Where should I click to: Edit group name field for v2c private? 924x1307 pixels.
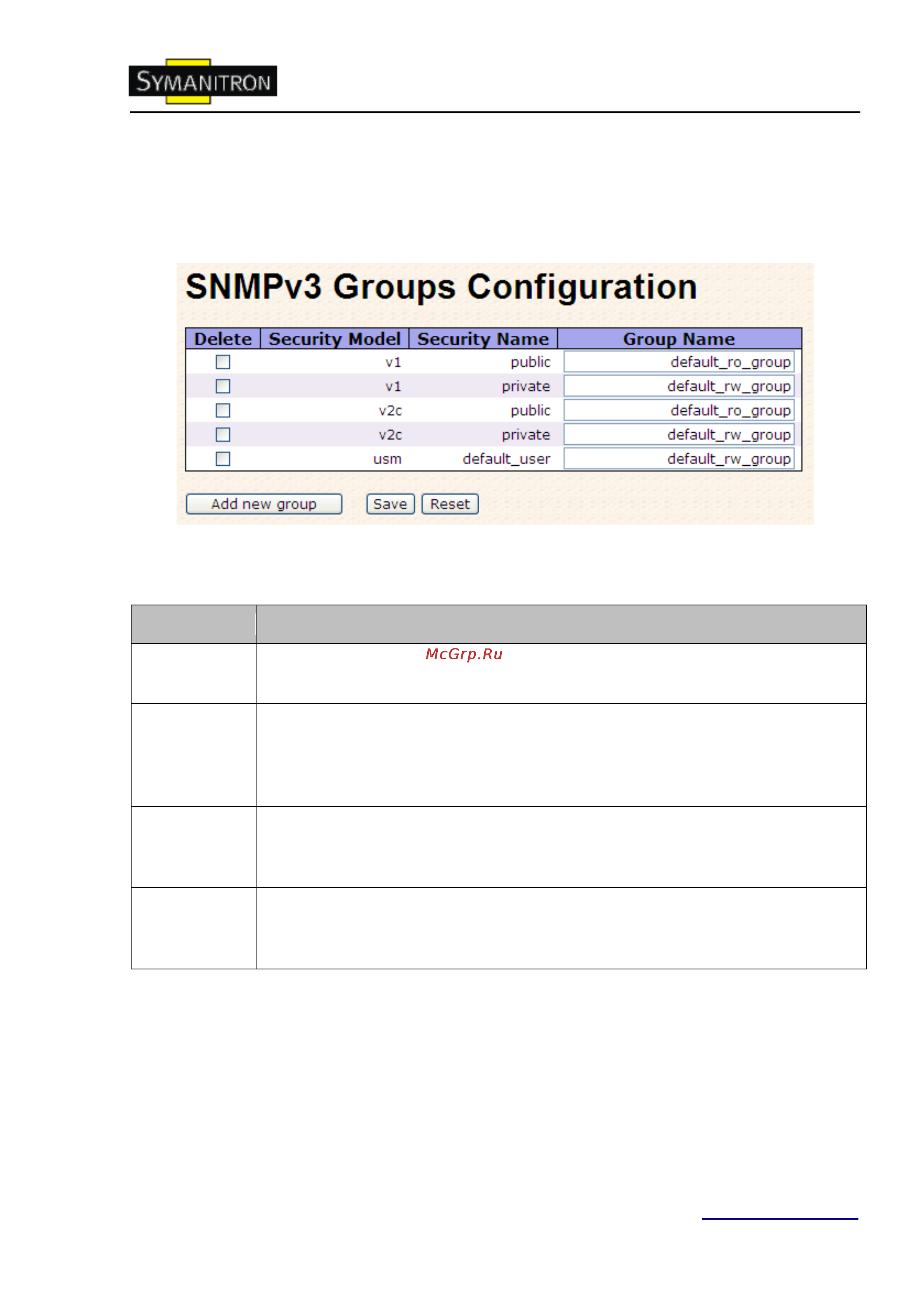pyautogui.click(x=679, y=435)
